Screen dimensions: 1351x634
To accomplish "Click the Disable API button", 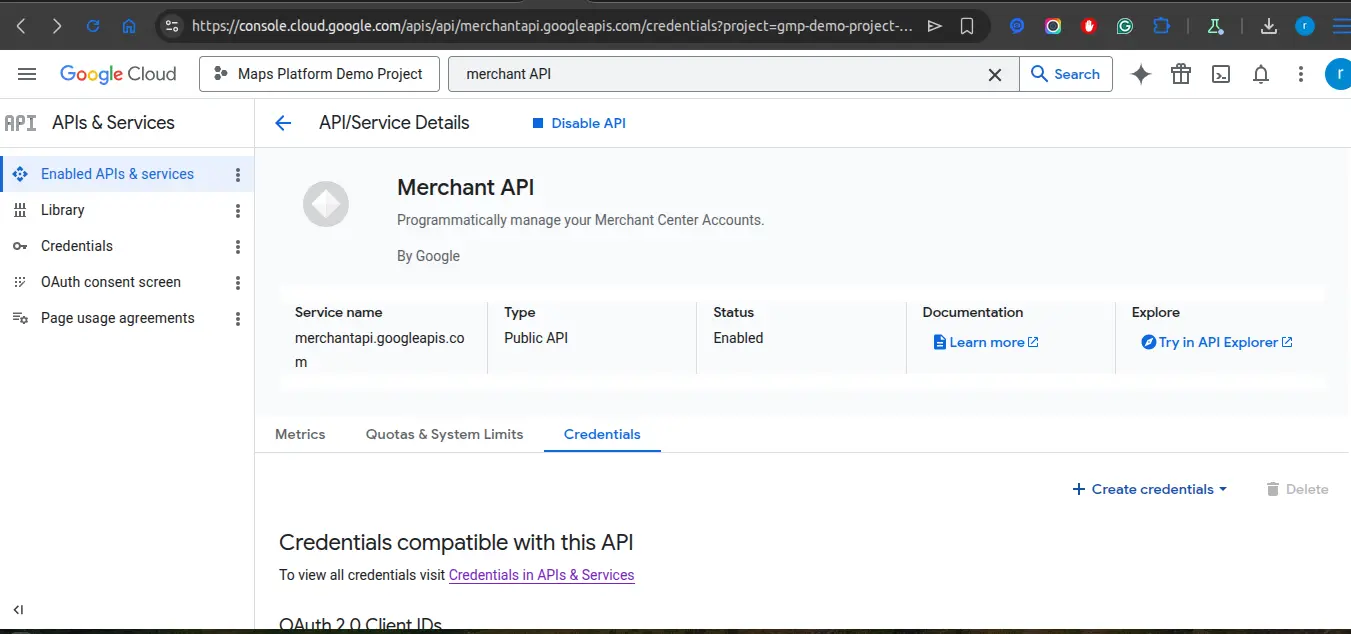I will click(579, 123).
